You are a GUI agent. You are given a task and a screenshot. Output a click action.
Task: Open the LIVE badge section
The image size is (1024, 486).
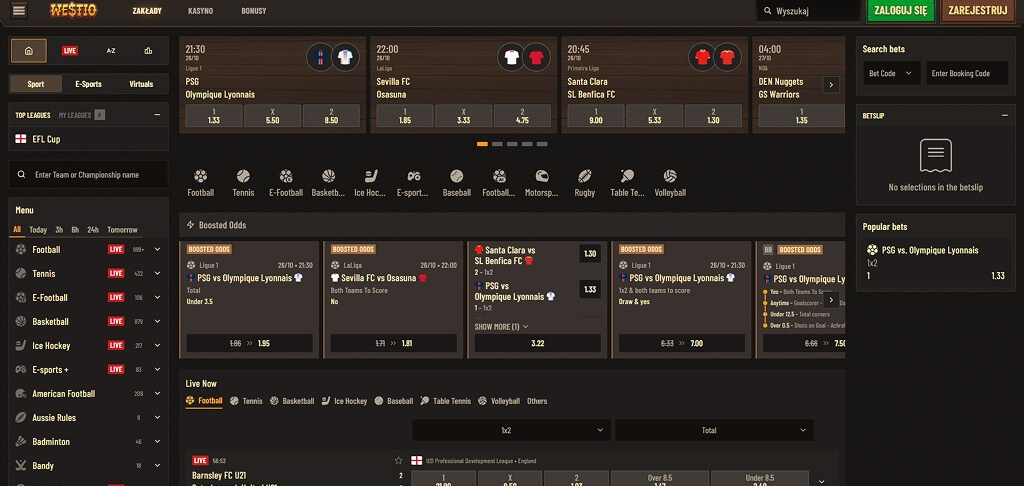(70, 51)
